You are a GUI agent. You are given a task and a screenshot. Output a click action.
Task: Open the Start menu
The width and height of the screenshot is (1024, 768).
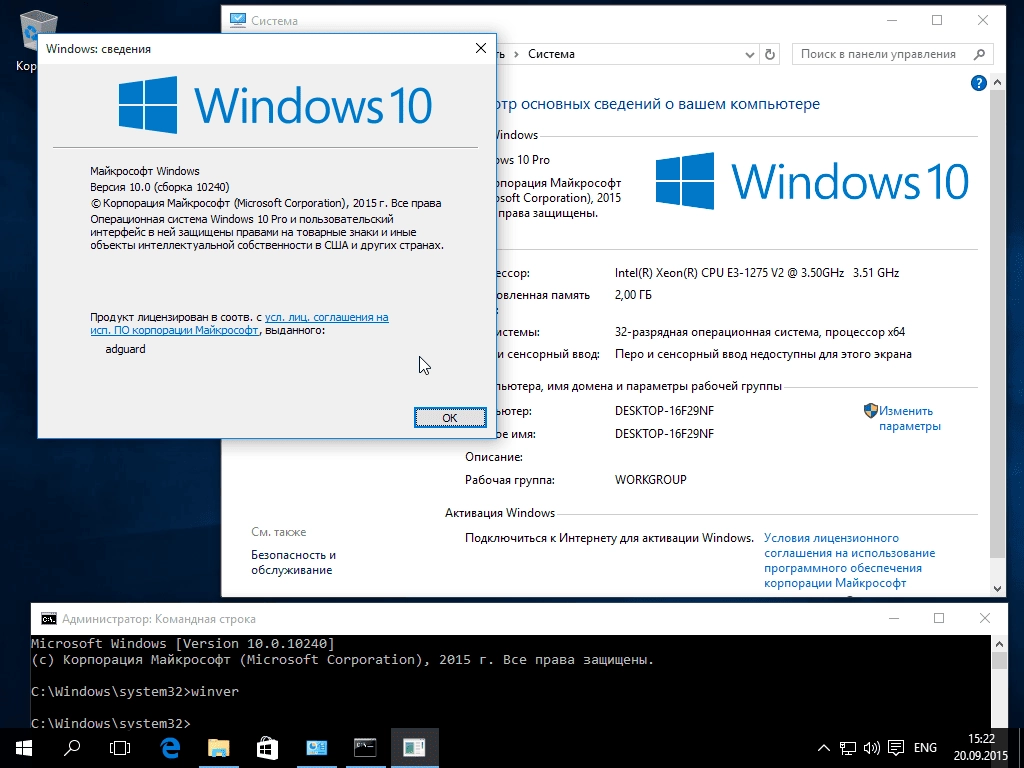pyautogui.click(x=24, y=748)
